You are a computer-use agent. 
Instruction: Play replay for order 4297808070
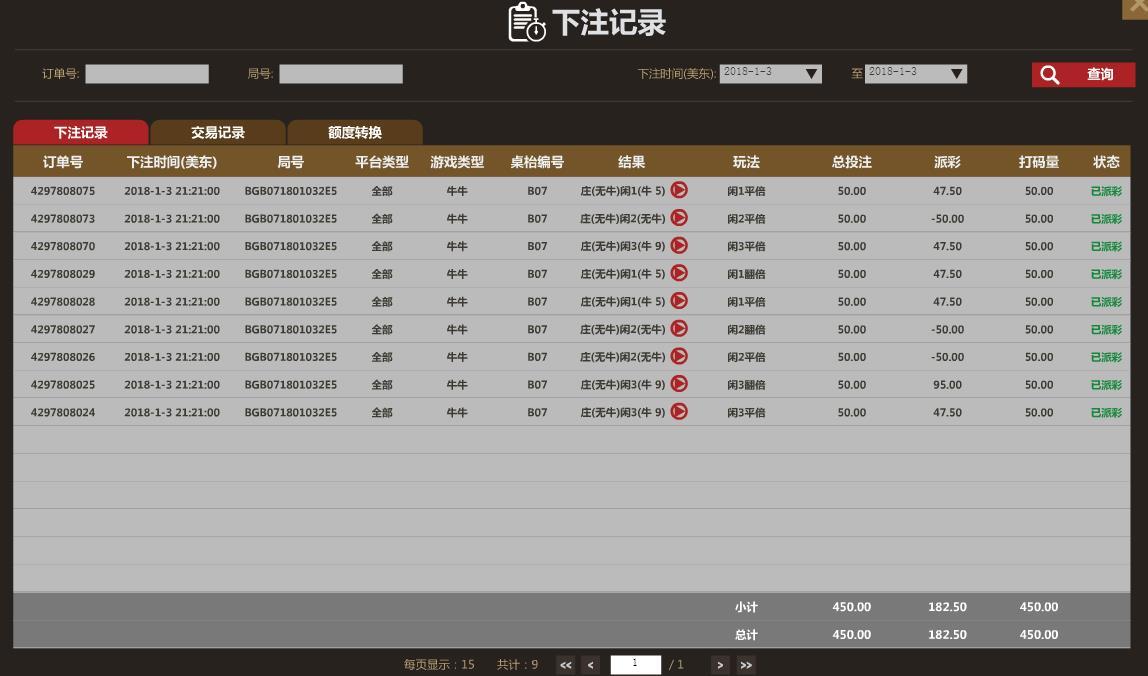point(679,246)
